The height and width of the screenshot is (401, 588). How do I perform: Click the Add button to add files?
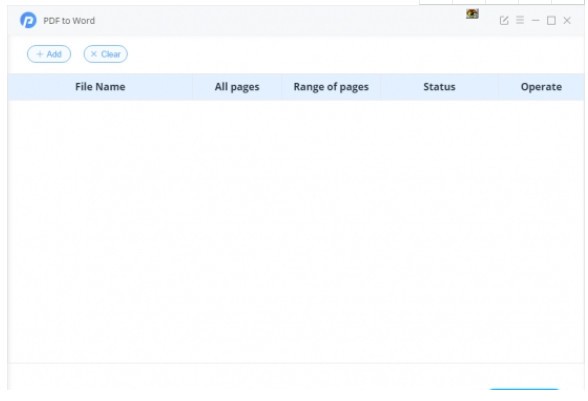coord(49,54)
